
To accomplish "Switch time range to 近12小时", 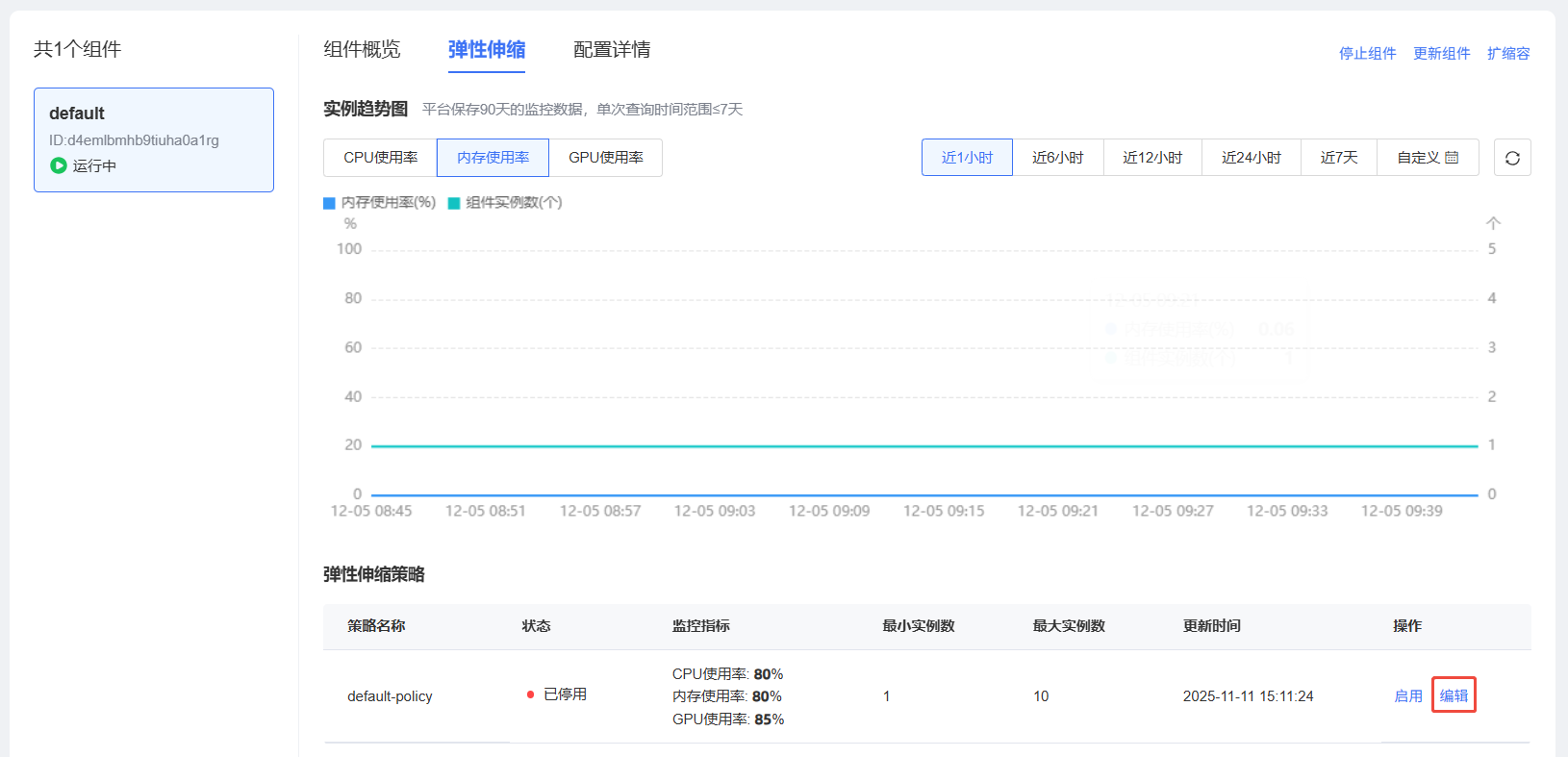I will pos(1151,158).
